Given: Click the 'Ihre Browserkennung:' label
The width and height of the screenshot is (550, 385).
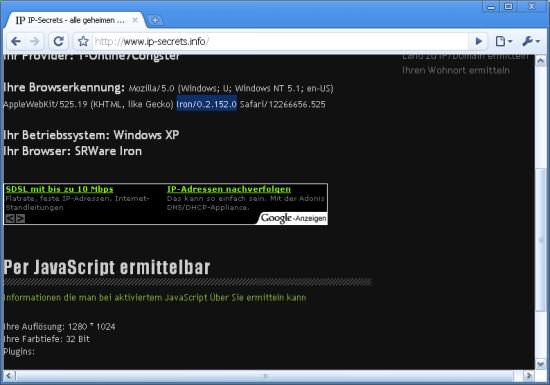Looking at the screenshot, I should click(x=63, y=87).
